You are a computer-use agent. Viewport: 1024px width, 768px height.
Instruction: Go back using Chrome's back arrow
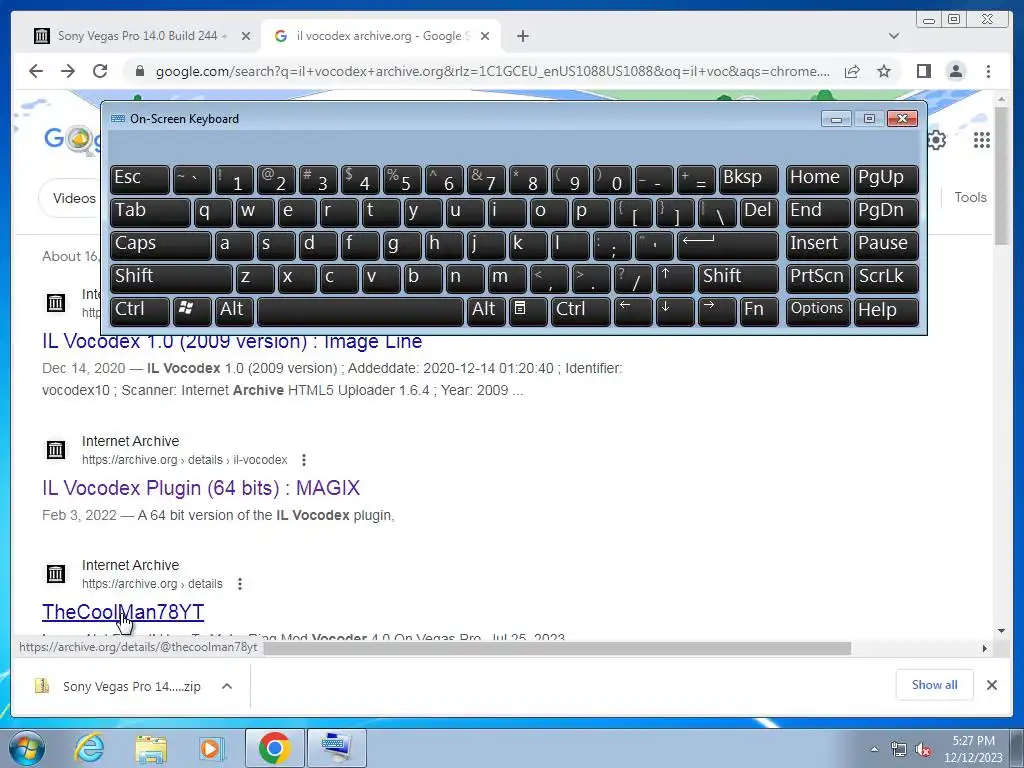coord(36,71)
